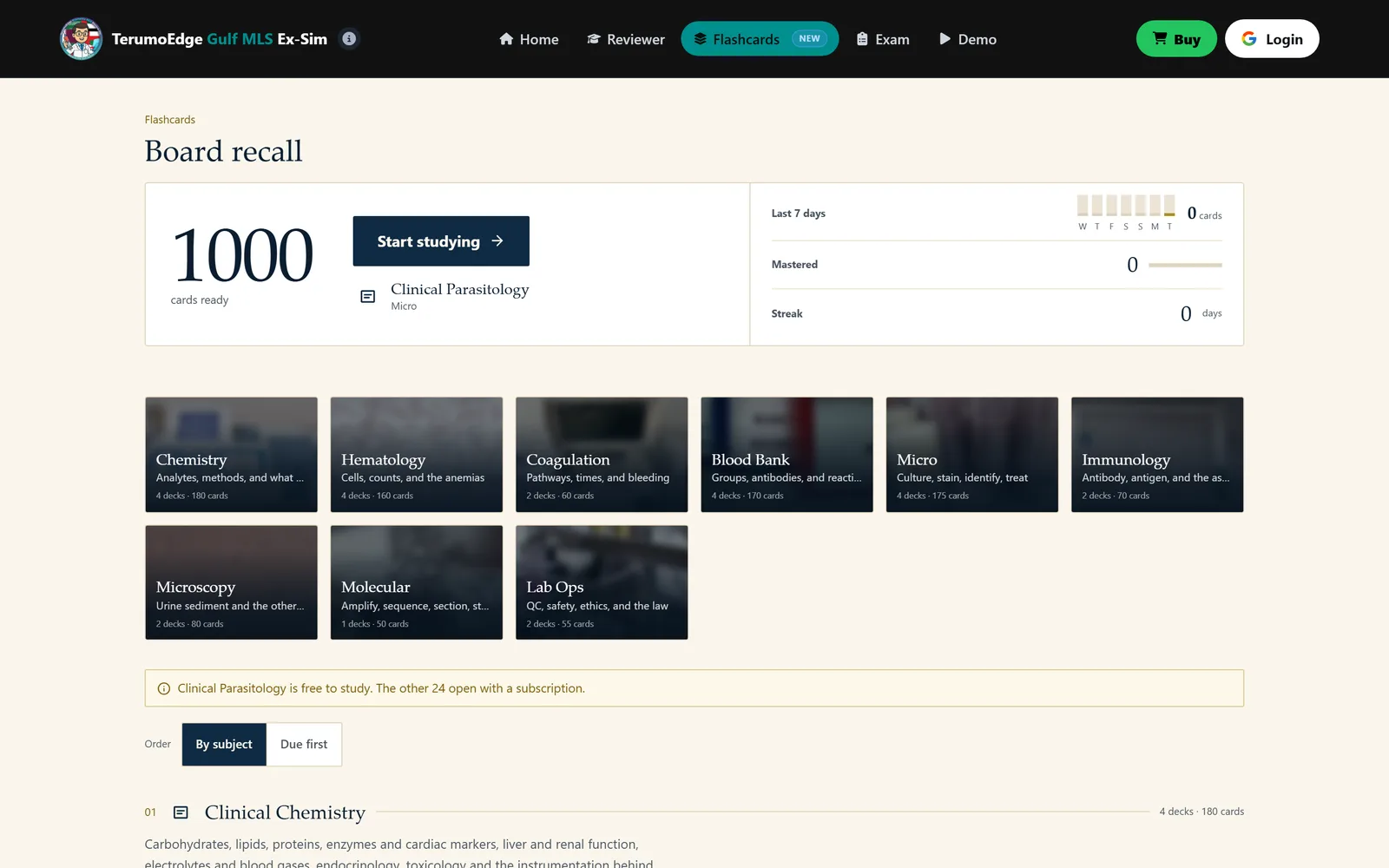Image resolution: width=1389 pixels, height=868 pixels.
Task: Click the Google logo in Login
Action: click(x=1249, y=39)
